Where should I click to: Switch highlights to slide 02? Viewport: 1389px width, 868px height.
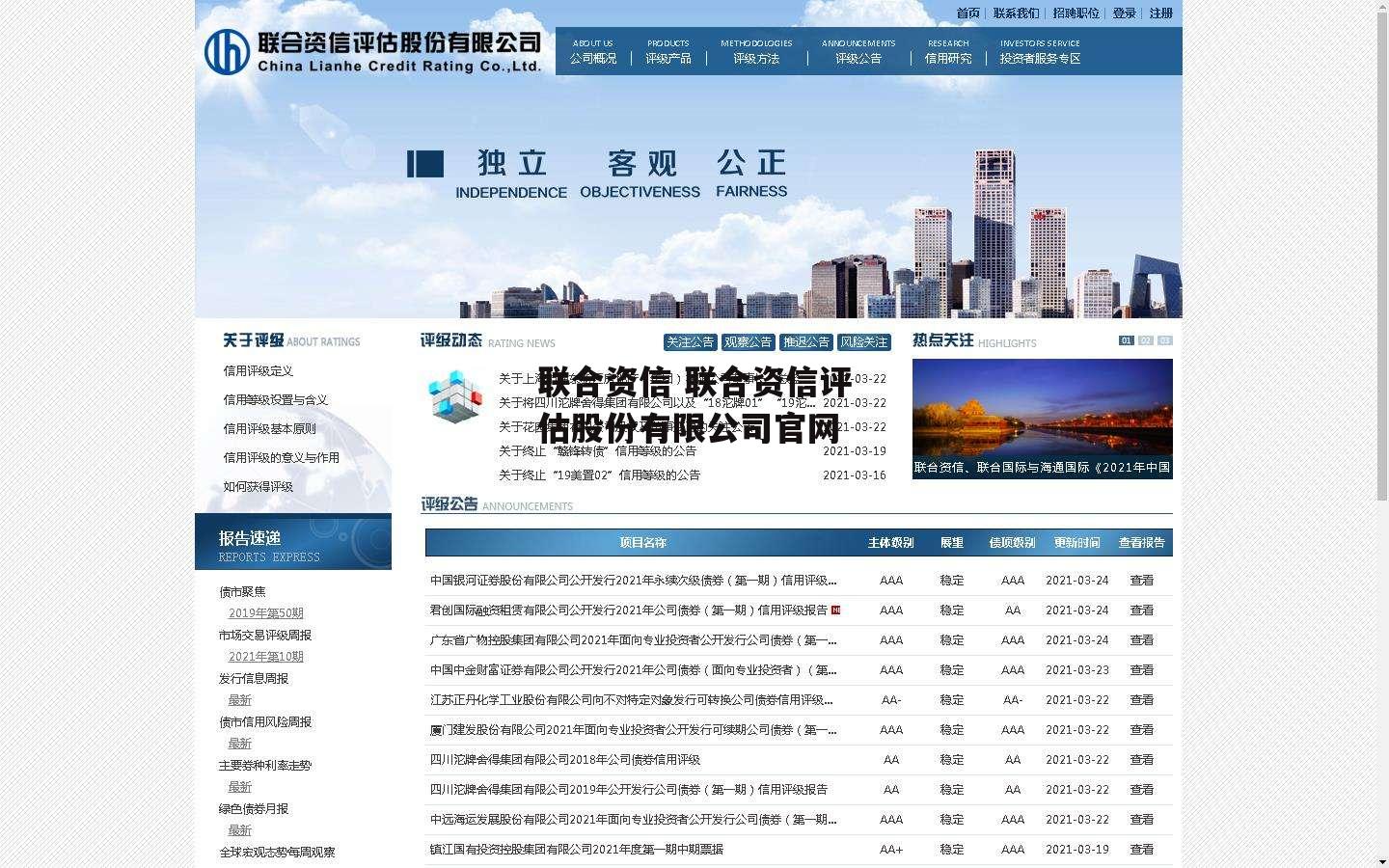click(x=1145, y=340)
